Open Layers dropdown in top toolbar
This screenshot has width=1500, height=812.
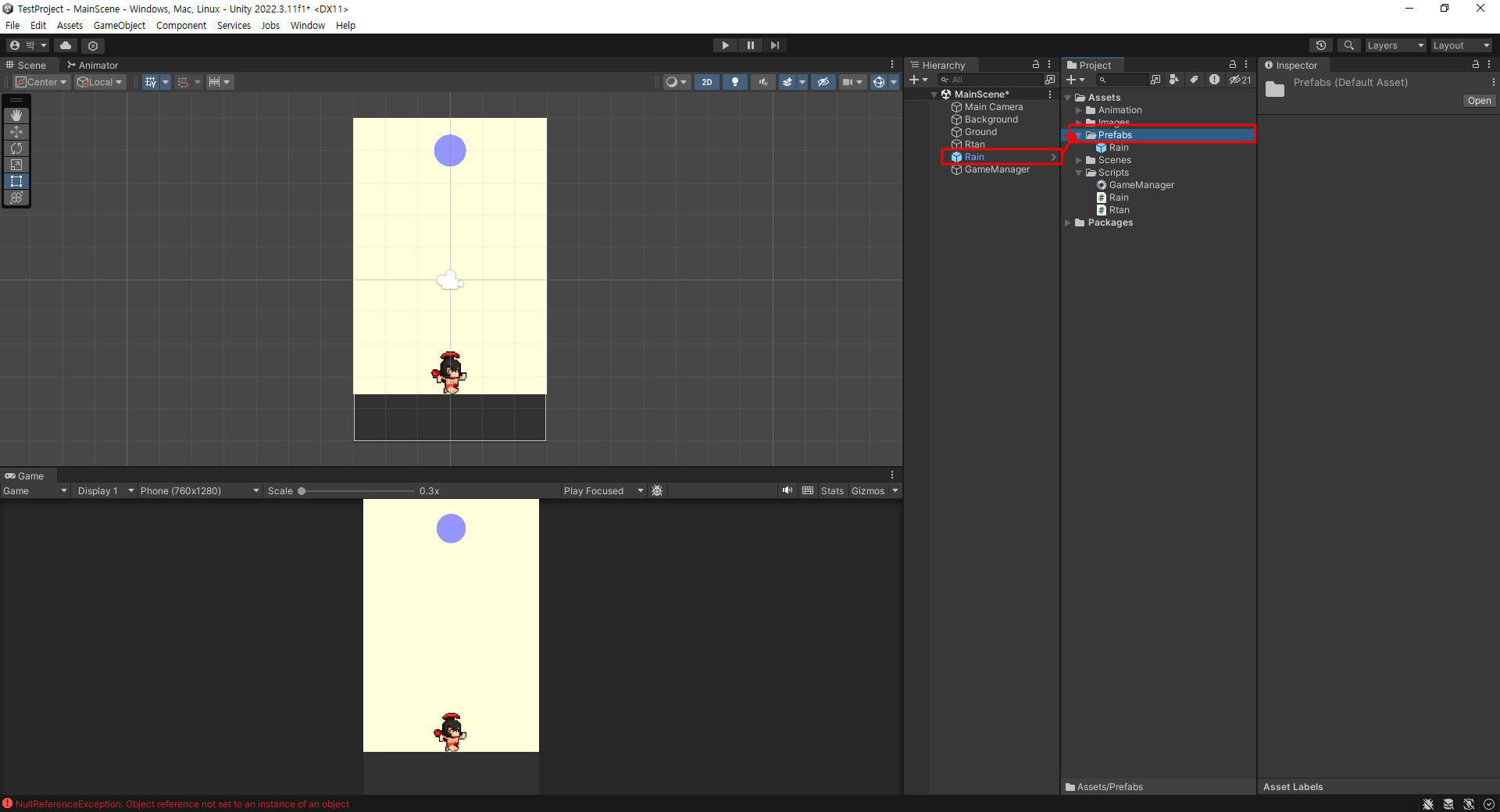[x=1395, y=45]
